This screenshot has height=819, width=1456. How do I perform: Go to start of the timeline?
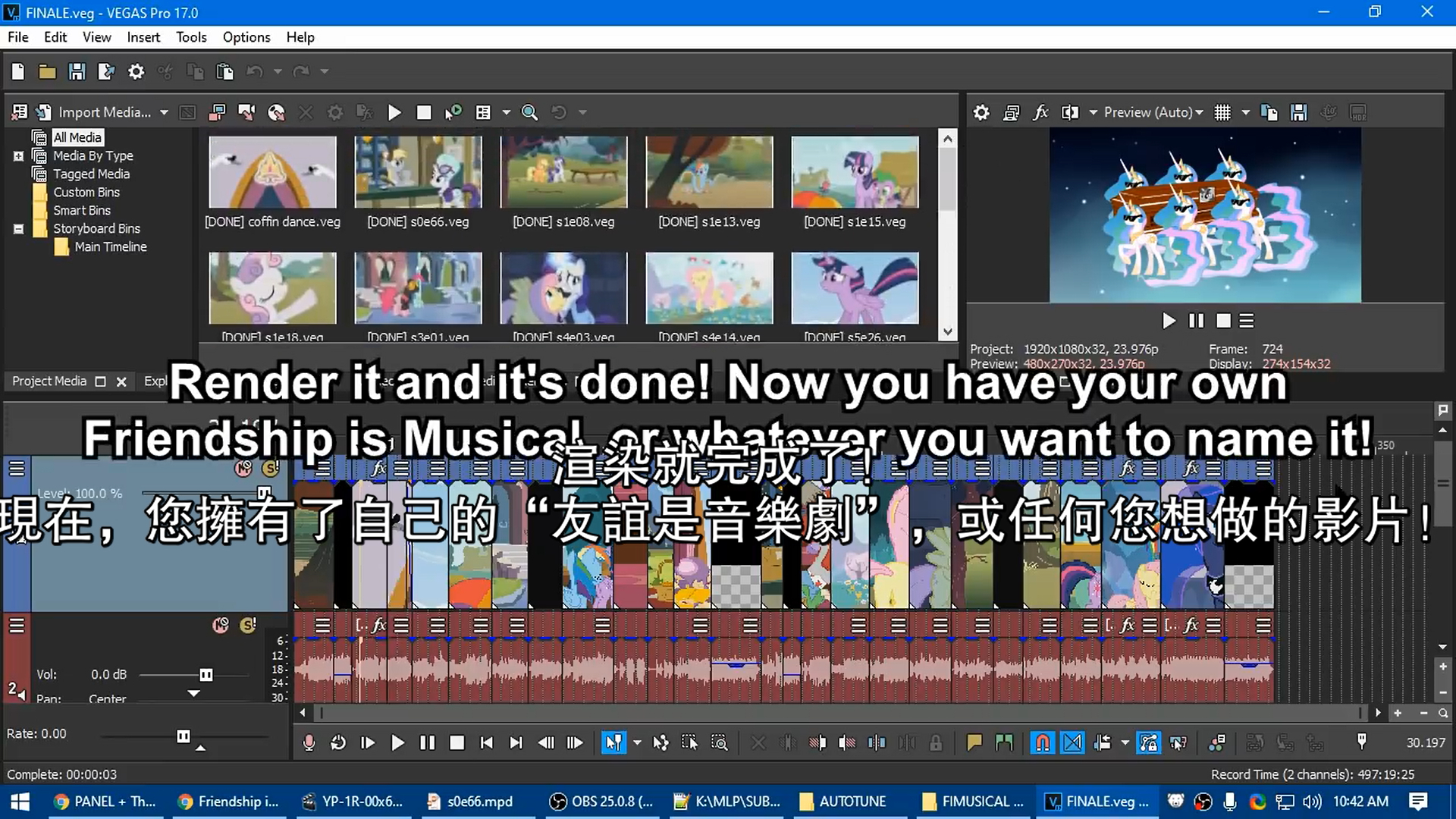coord(486,742)
